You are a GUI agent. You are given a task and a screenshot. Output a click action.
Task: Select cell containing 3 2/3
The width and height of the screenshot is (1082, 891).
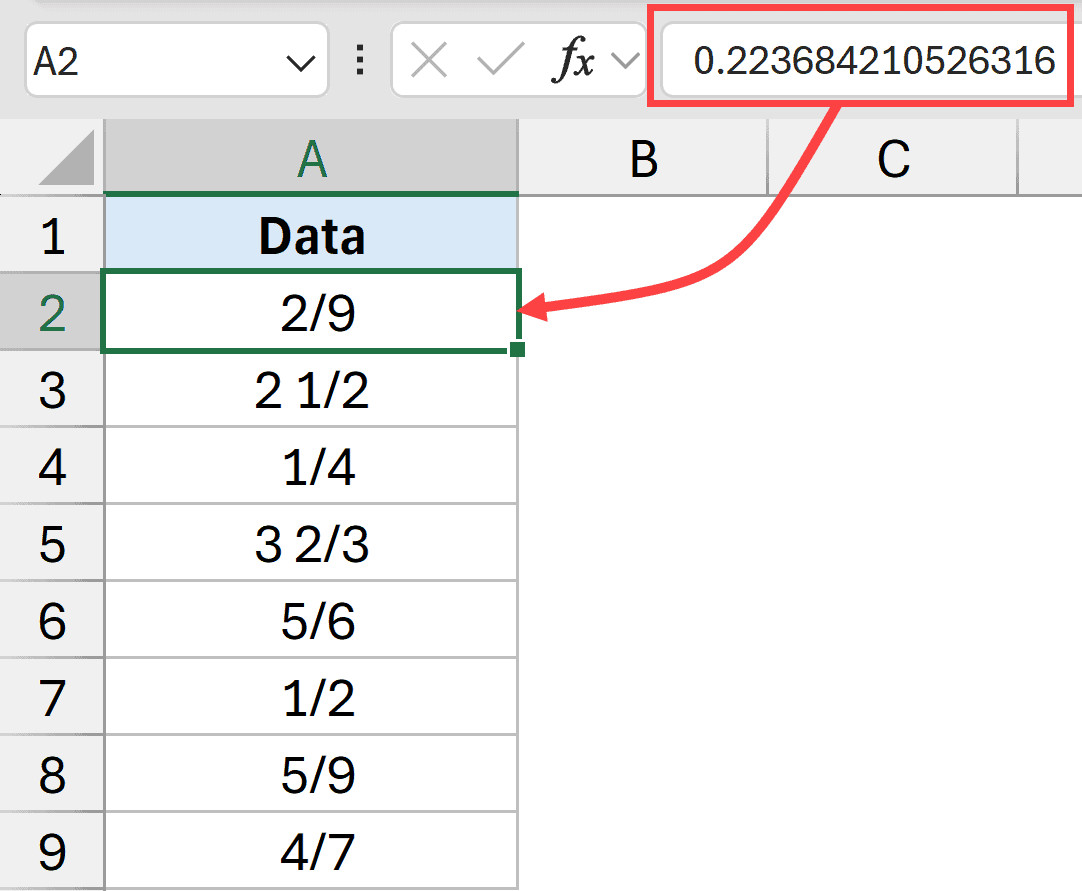click(x=311, y=544)
